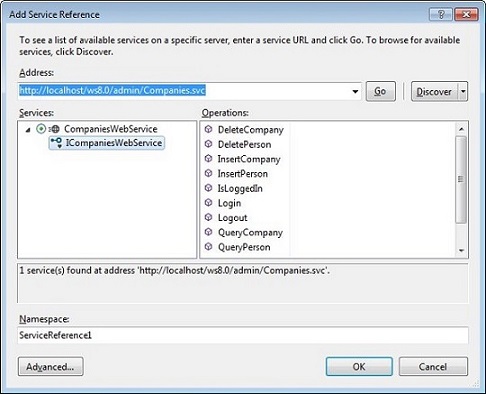Collapse the CompaniesWebService tree node
Screen dimensions: 486x394
pyautogui.click(x=28, y=130)
